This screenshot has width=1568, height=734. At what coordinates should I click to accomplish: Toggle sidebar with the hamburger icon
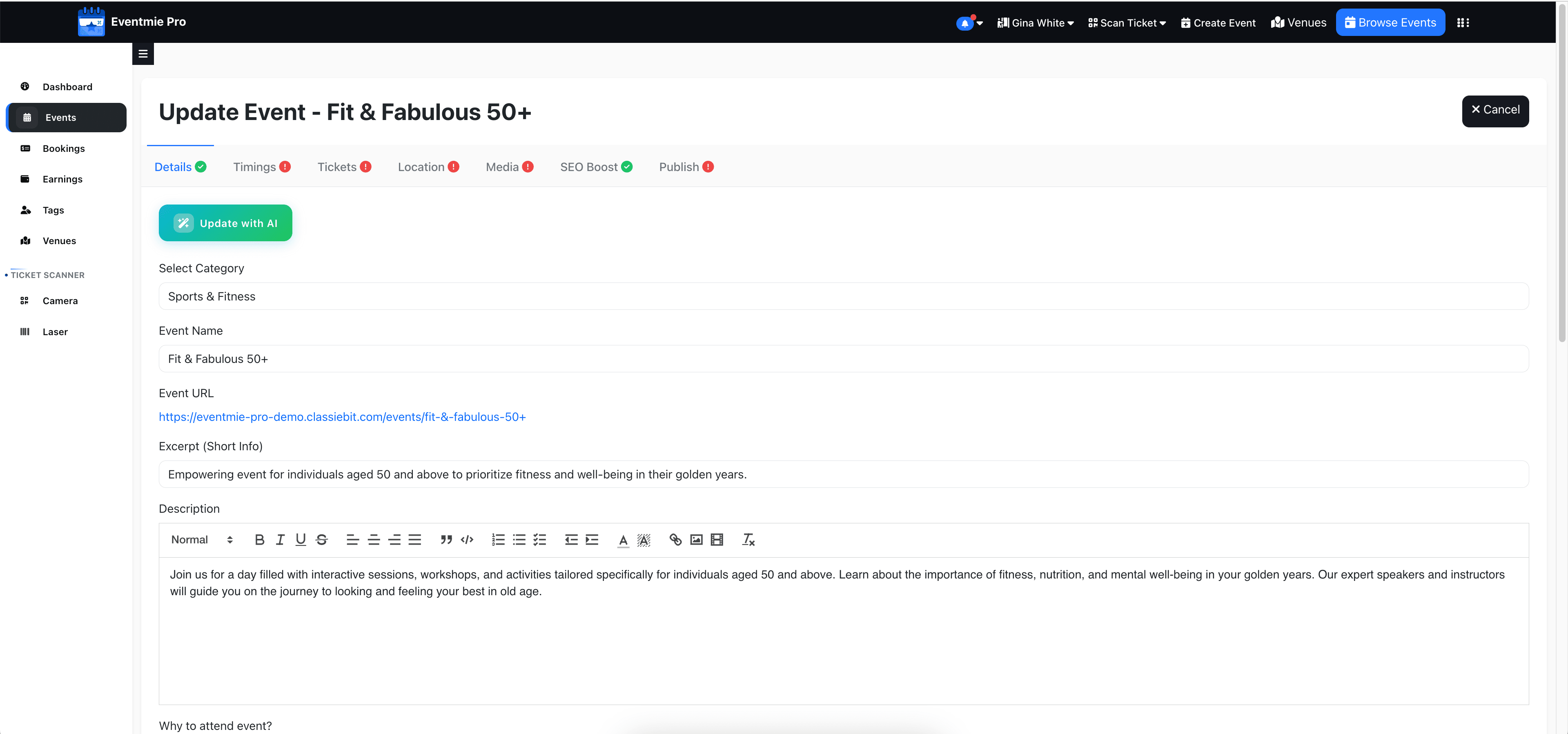click(x=143, y=53)
